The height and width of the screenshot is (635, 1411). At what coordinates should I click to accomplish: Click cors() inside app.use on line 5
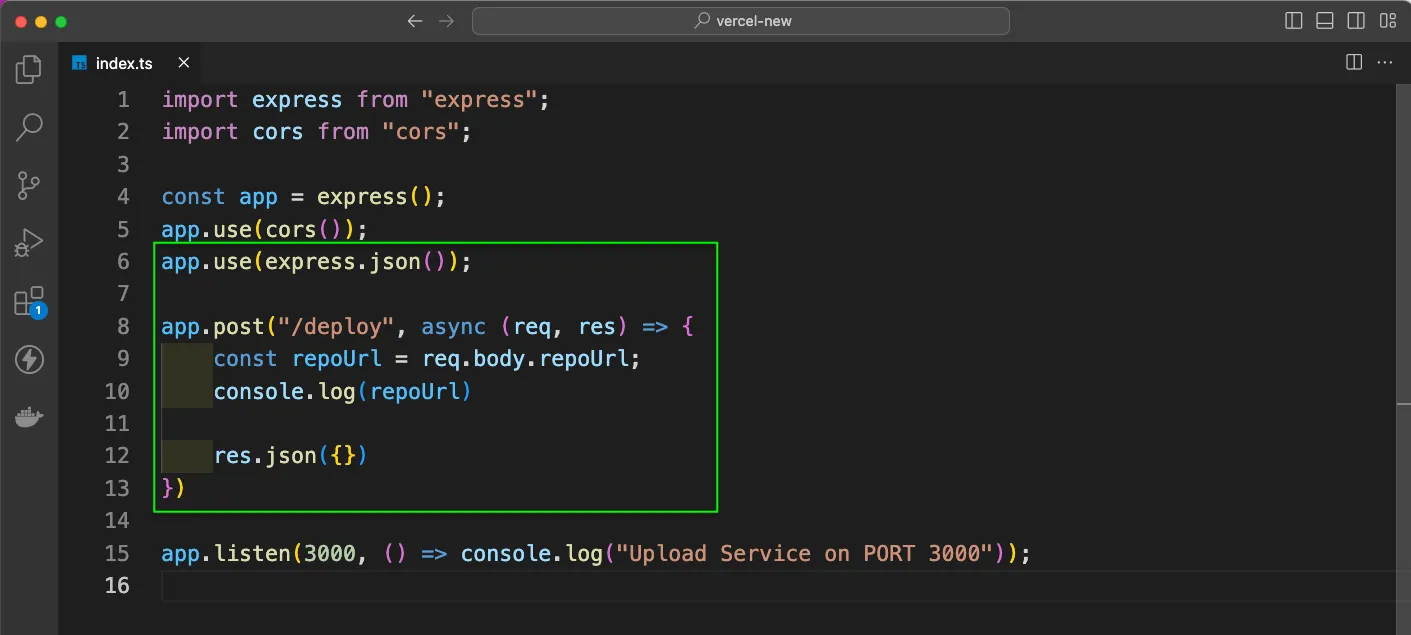click(304, 229)
